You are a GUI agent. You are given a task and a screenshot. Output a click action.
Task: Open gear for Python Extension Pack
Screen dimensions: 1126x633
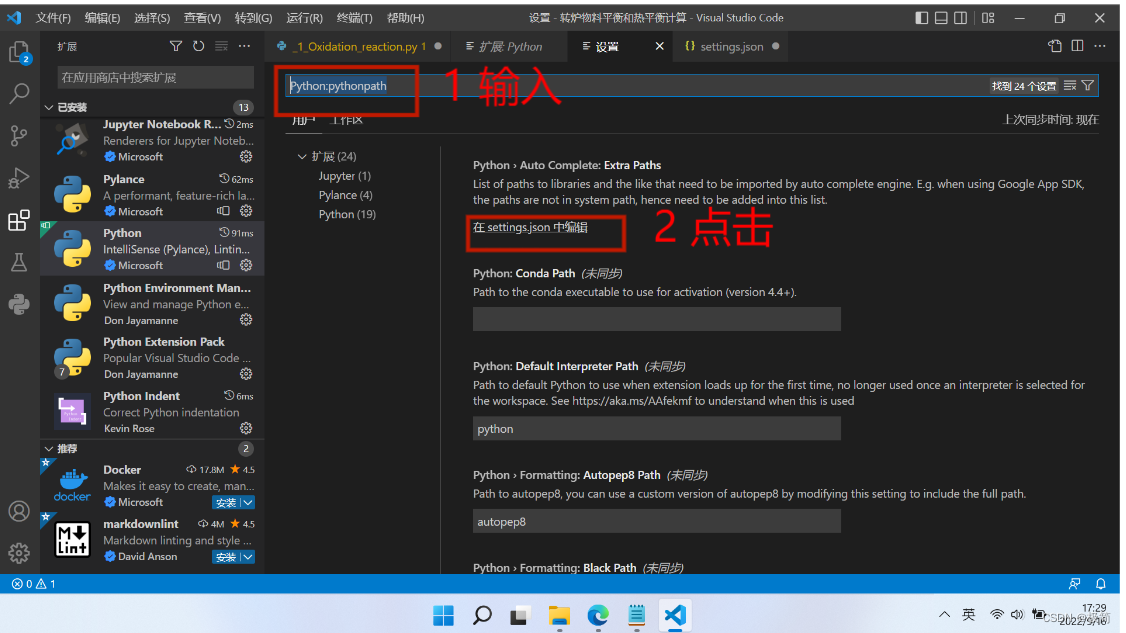pyautogui.click(x=246, y=374)
